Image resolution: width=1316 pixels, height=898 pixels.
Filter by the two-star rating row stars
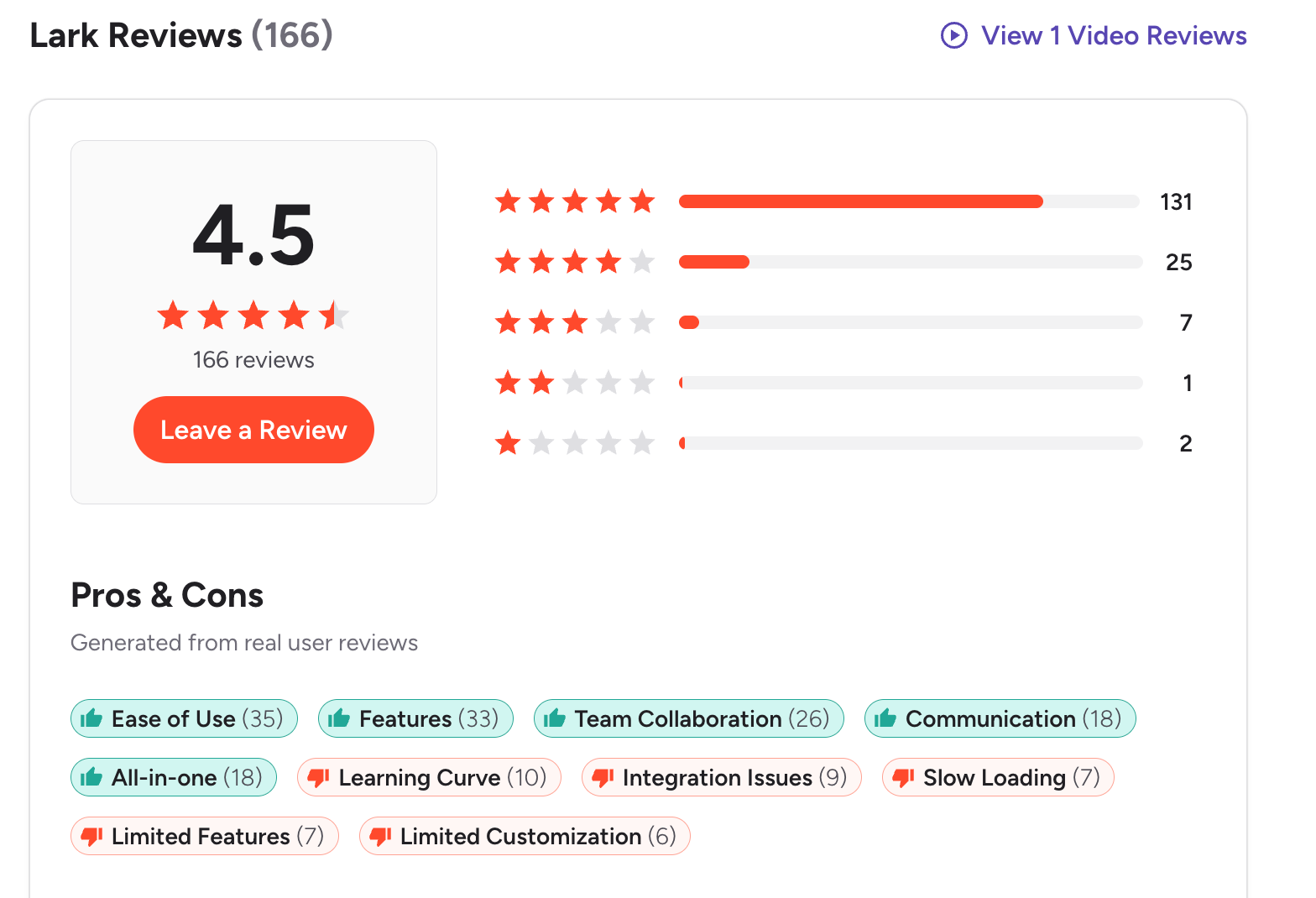pyautogui.click(x=575, y=383)
